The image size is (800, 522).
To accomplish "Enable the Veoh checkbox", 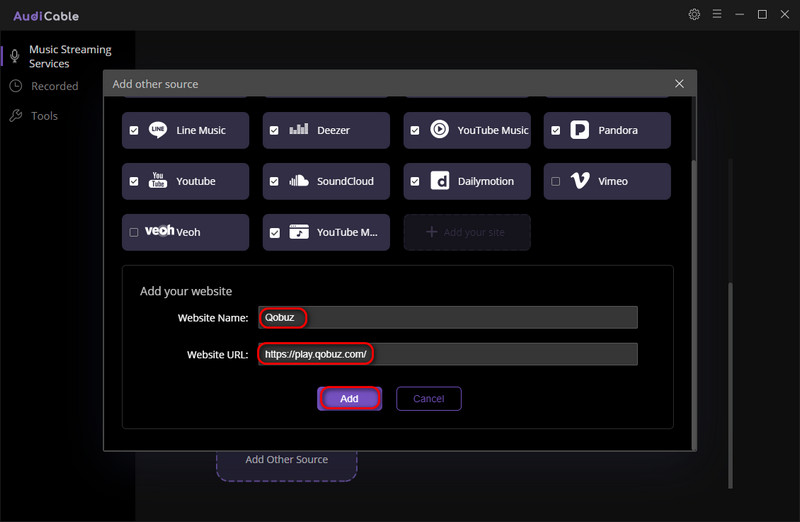I will coord(134,232).
